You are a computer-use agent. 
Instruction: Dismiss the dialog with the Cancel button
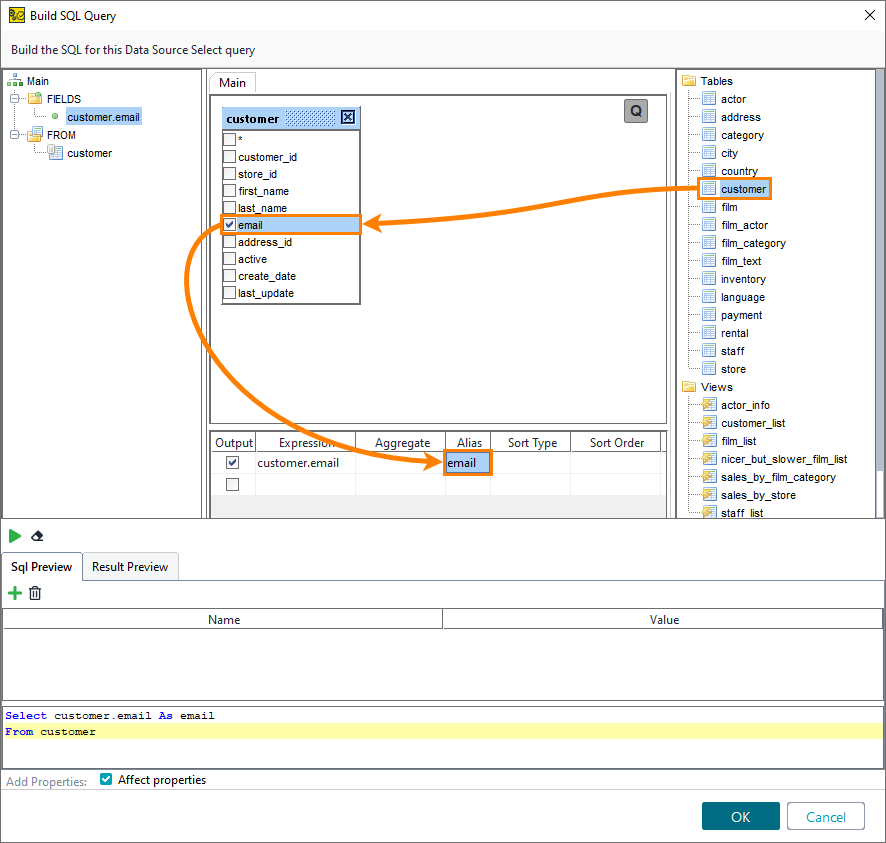coord(826,815)
